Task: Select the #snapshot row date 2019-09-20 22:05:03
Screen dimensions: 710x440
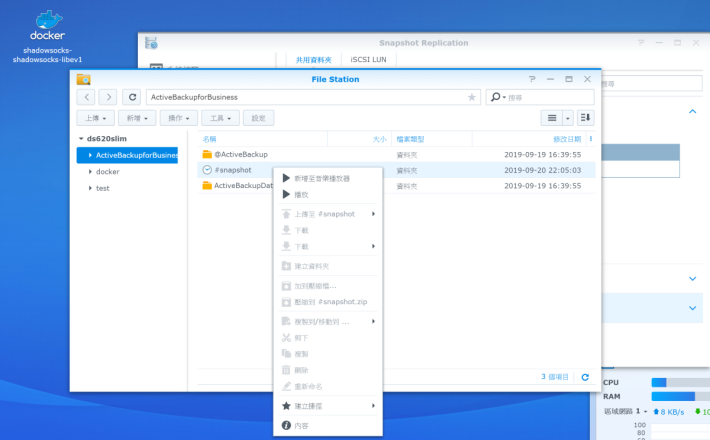Action: coord(542,170)
